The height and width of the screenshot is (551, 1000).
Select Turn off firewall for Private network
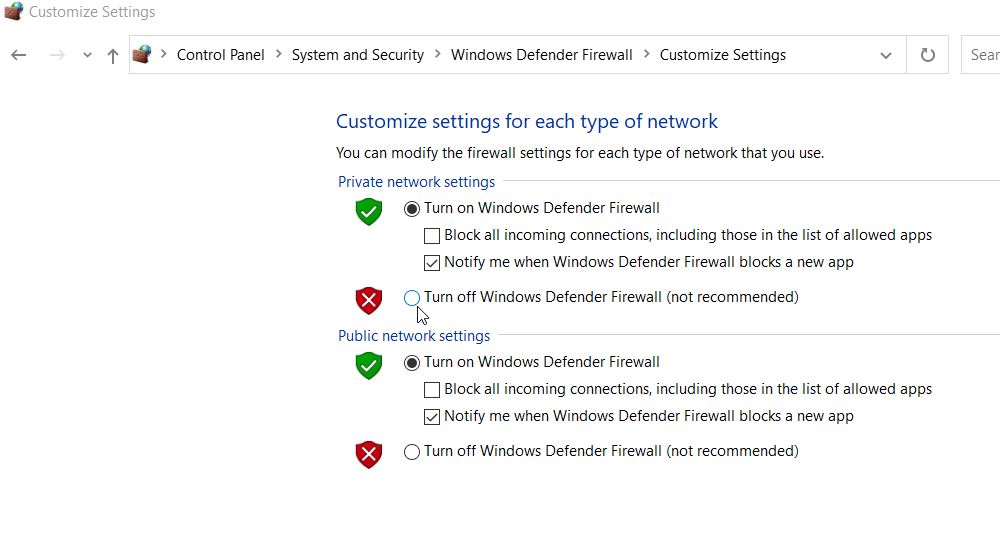click(x=412, y=298)
